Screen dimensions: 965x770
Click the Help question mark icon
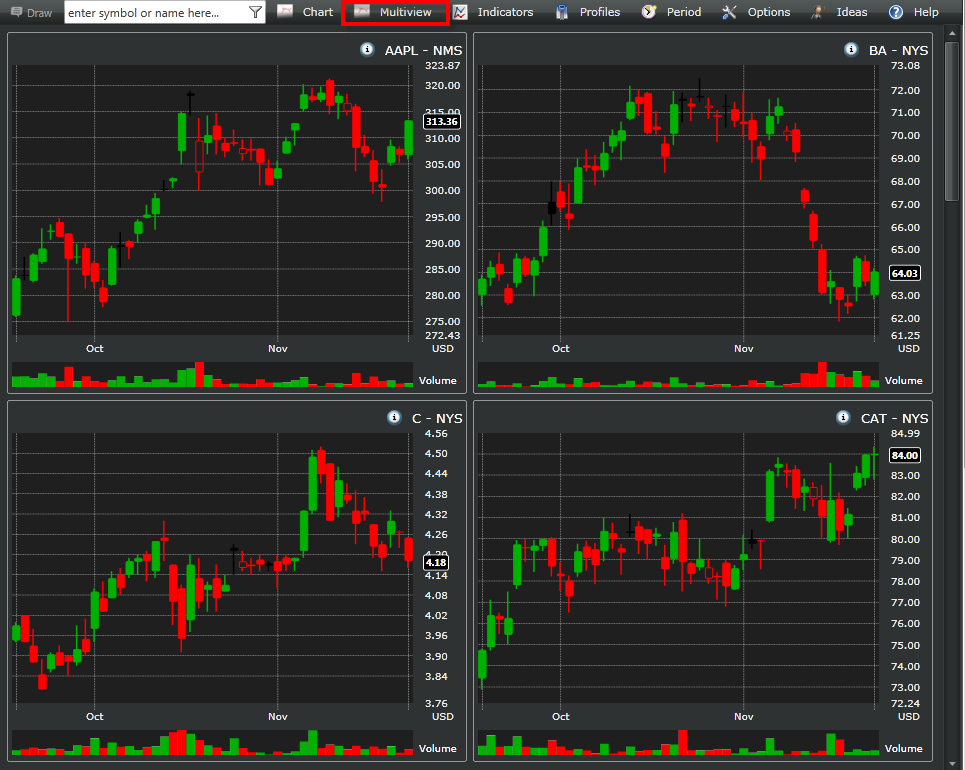click(x=896, y=12)
